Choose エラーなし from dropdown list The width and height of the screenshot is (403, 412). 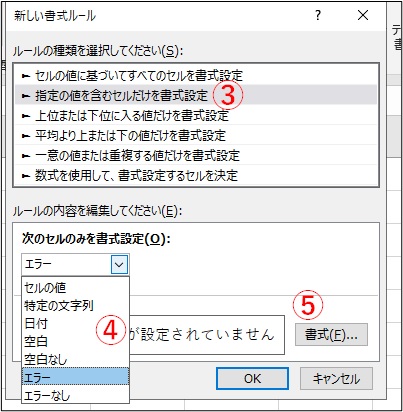pos(75,395)
